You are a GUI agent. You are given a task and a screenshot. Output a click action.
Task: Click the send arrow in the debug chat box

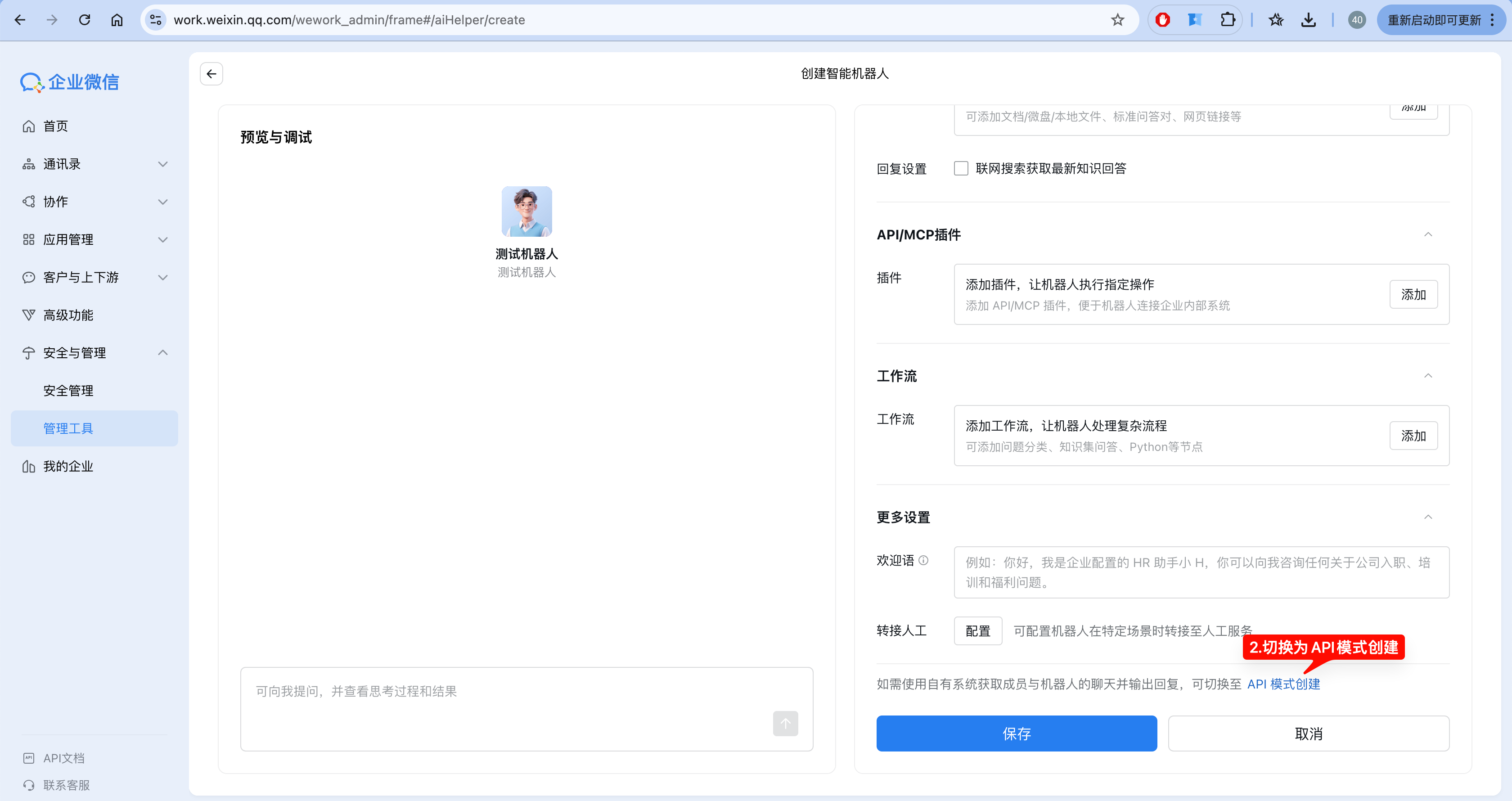pos(785,723)
